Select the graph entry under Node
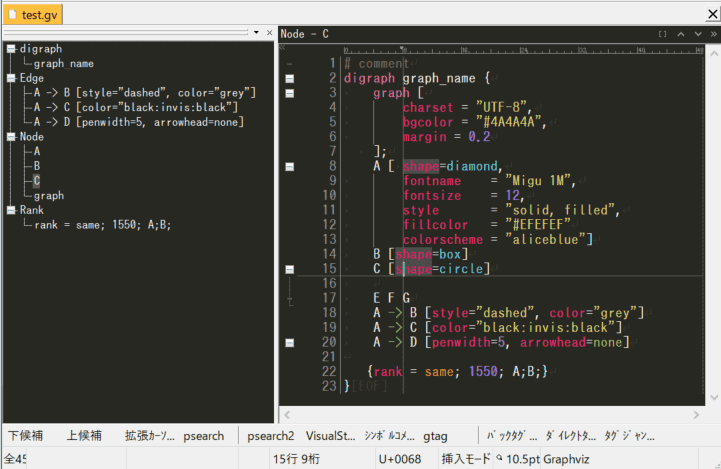721x469 pixels. pyautogui.click(x=49, y=196)
